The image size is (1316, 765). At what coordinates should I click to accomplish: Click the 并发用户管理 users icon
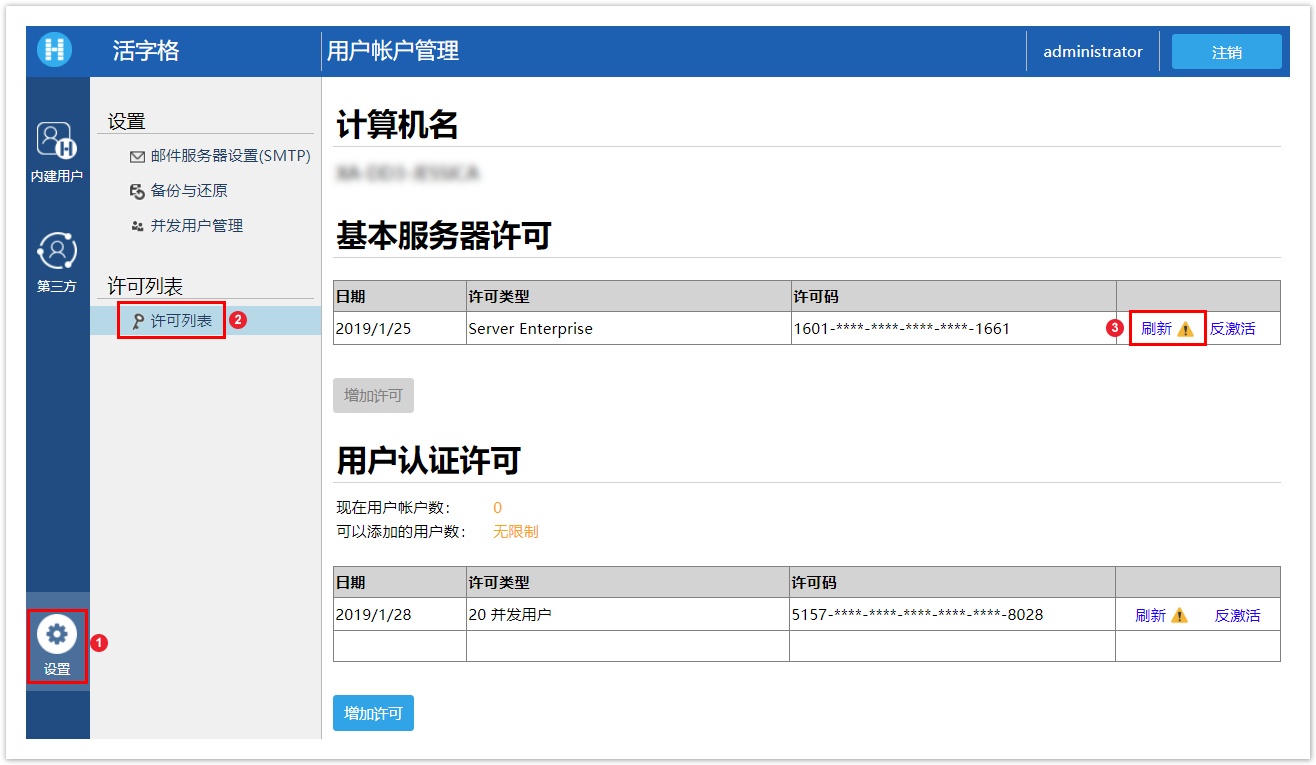[x=137, y=227]
